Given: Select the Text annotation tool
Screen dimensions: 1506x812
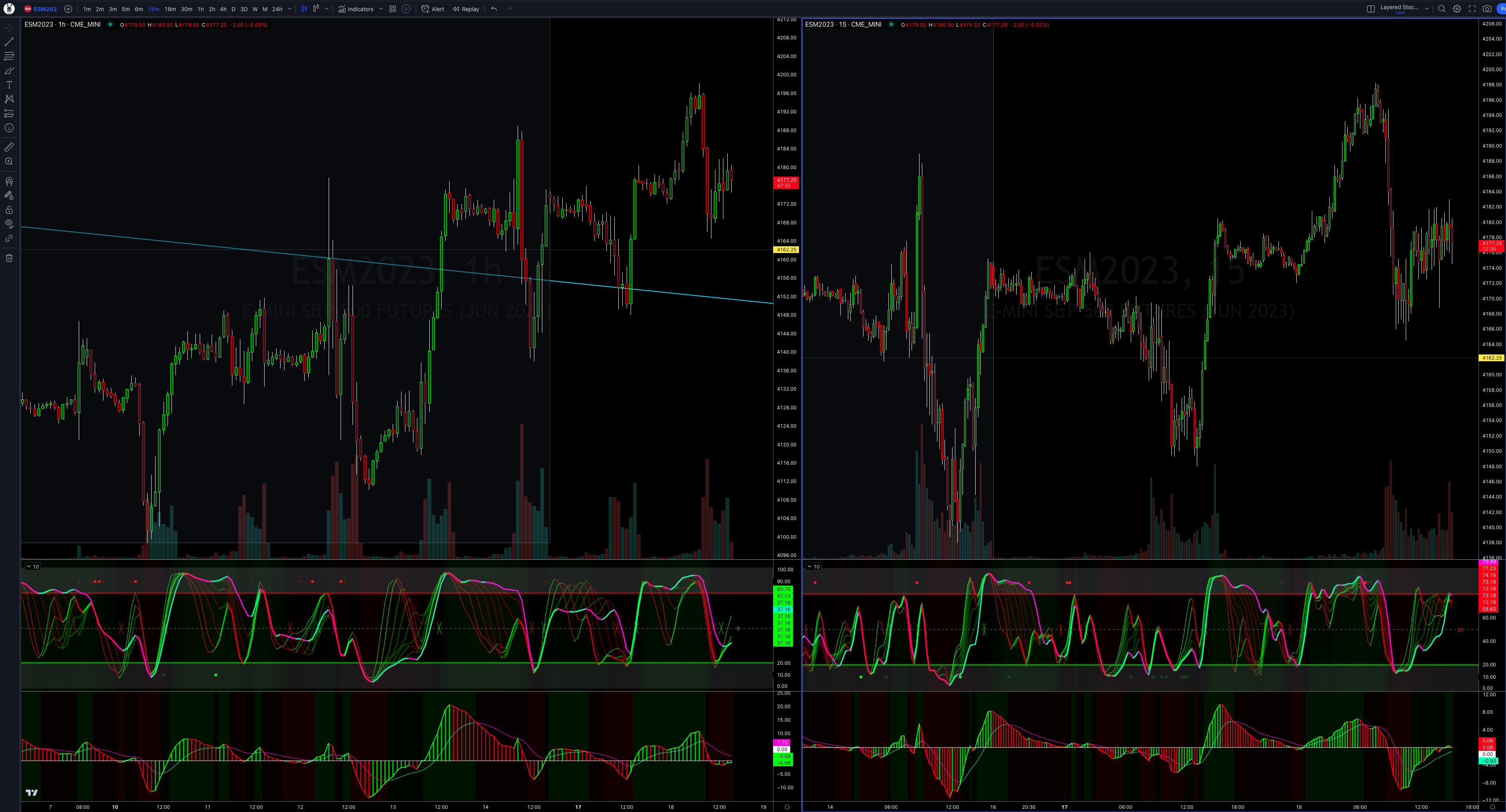Looking at the screenshot, I should click(9, 85).
